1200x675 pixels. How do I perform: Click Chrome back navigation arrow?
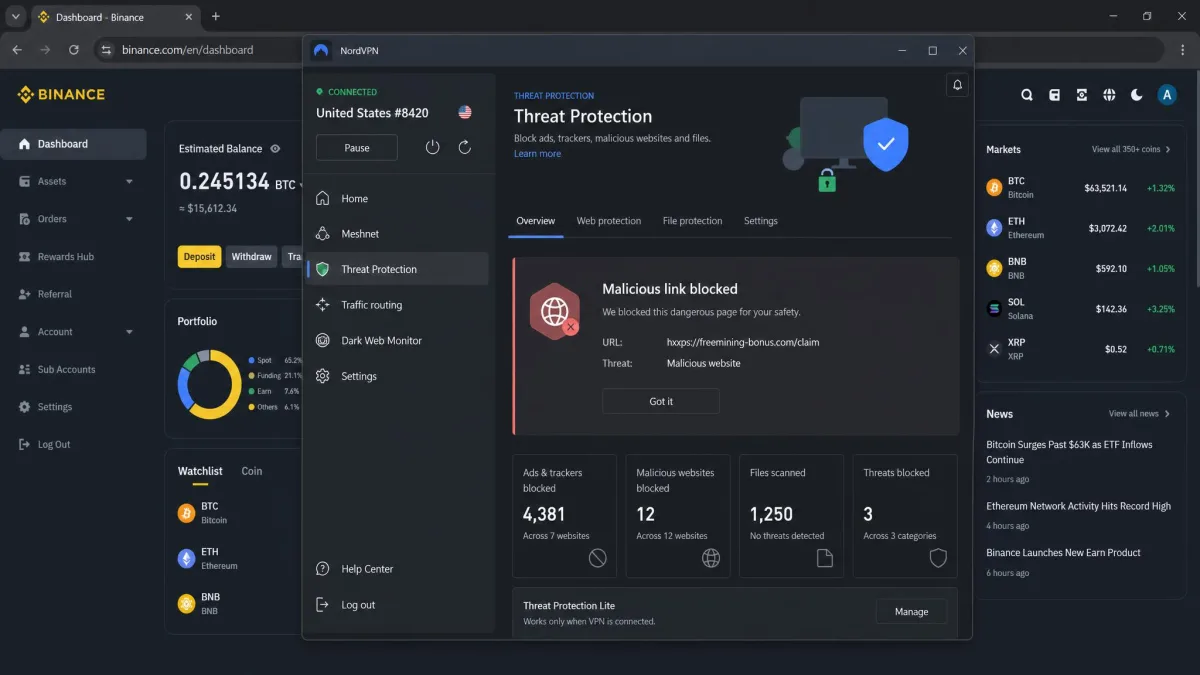click(x=17, y=49)
